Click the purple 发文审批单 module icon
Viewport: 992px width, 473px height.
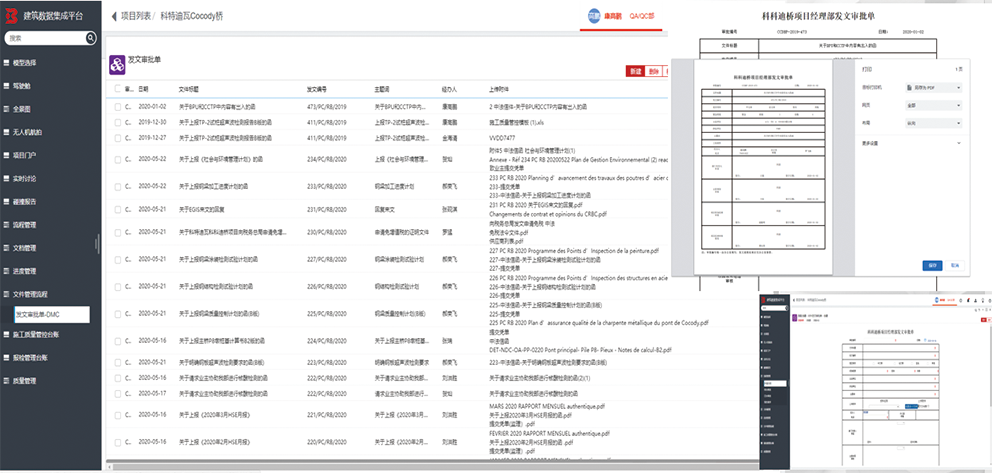click(117, 63)
